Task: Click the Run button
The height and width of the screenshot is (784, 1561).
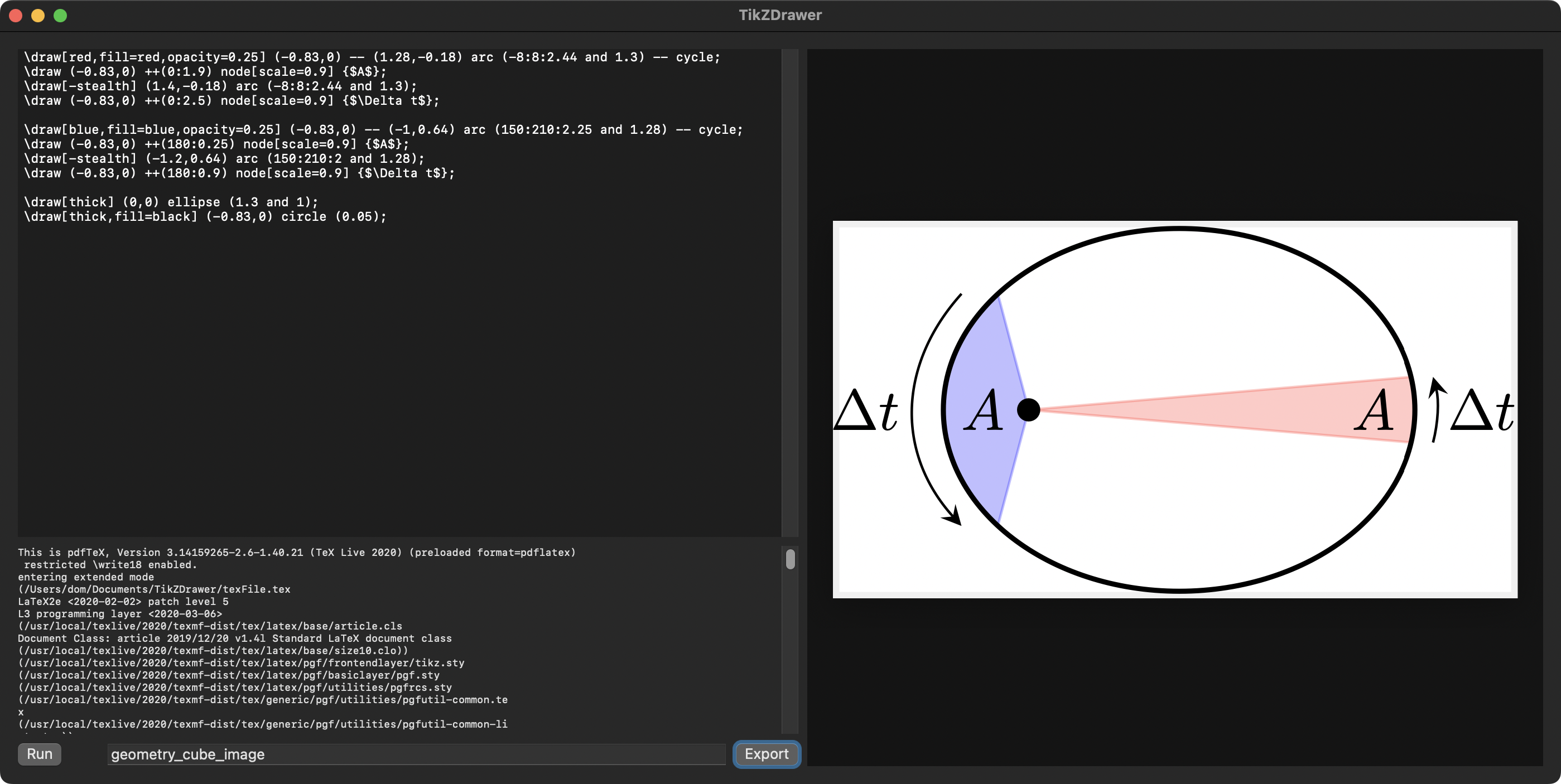Action: click(40, 754)
